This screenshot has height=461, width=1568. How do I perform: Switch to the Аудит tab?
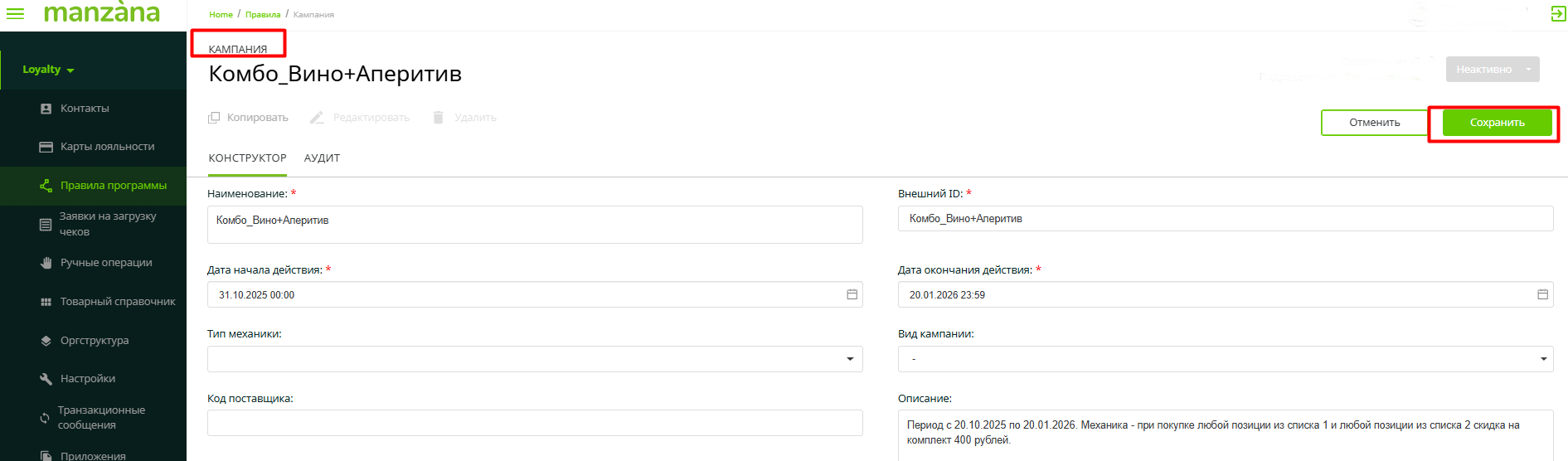pos(322,158)
